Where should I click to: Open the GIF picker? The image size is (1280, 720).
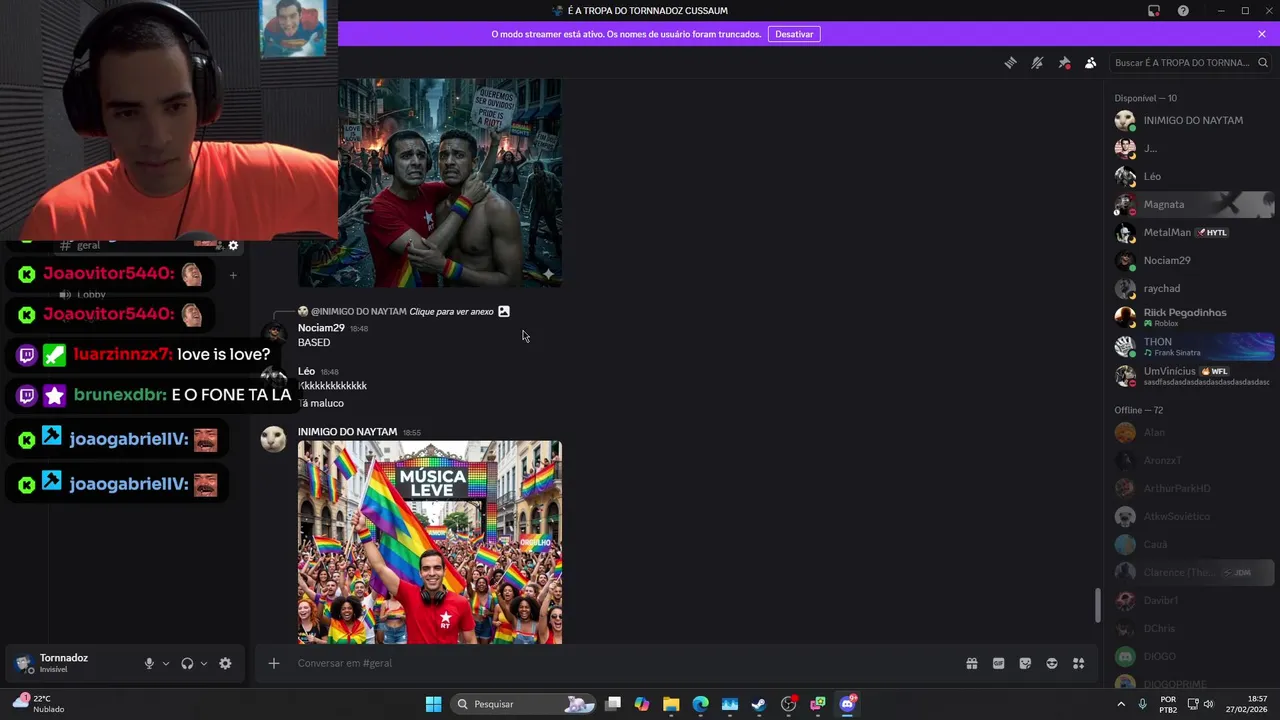tap(998, 663)
